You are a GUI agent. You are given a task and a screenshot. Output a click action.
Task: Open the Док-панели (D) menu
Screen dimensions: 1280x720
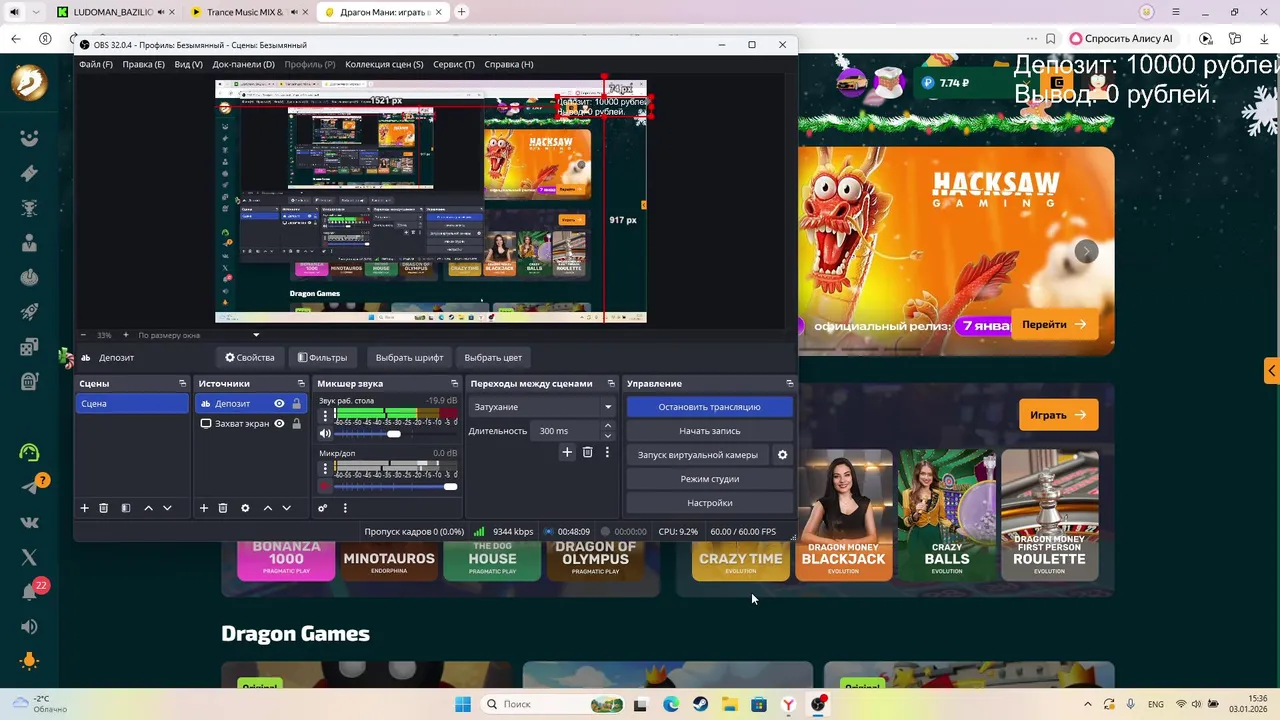pyautogui.click(x=243, y=64)
